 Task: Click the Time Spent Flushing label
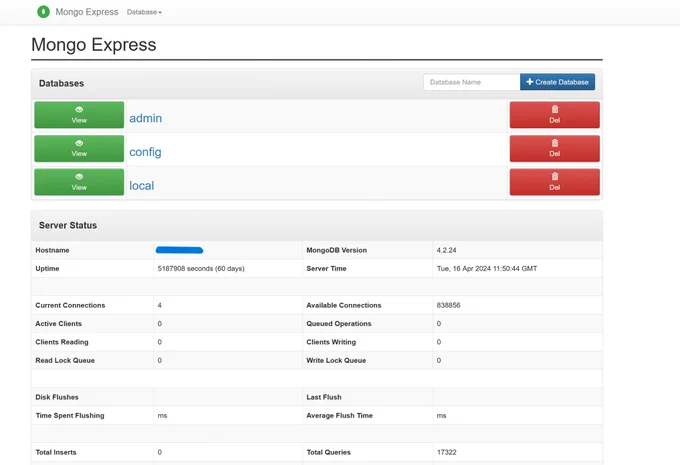click(70, 416)
